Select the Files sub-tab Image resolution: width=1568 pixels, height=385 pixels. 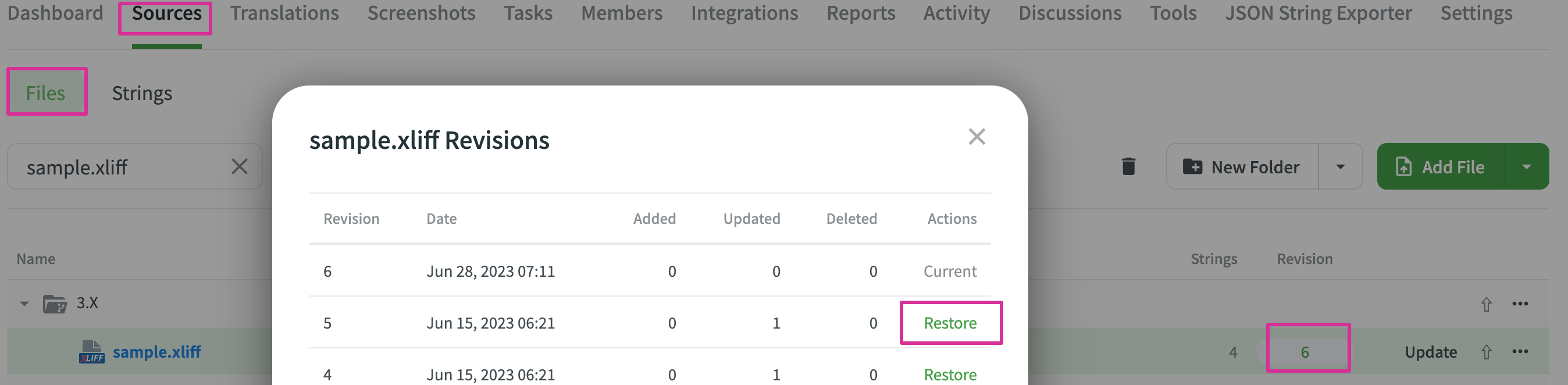tap(45, 93)
